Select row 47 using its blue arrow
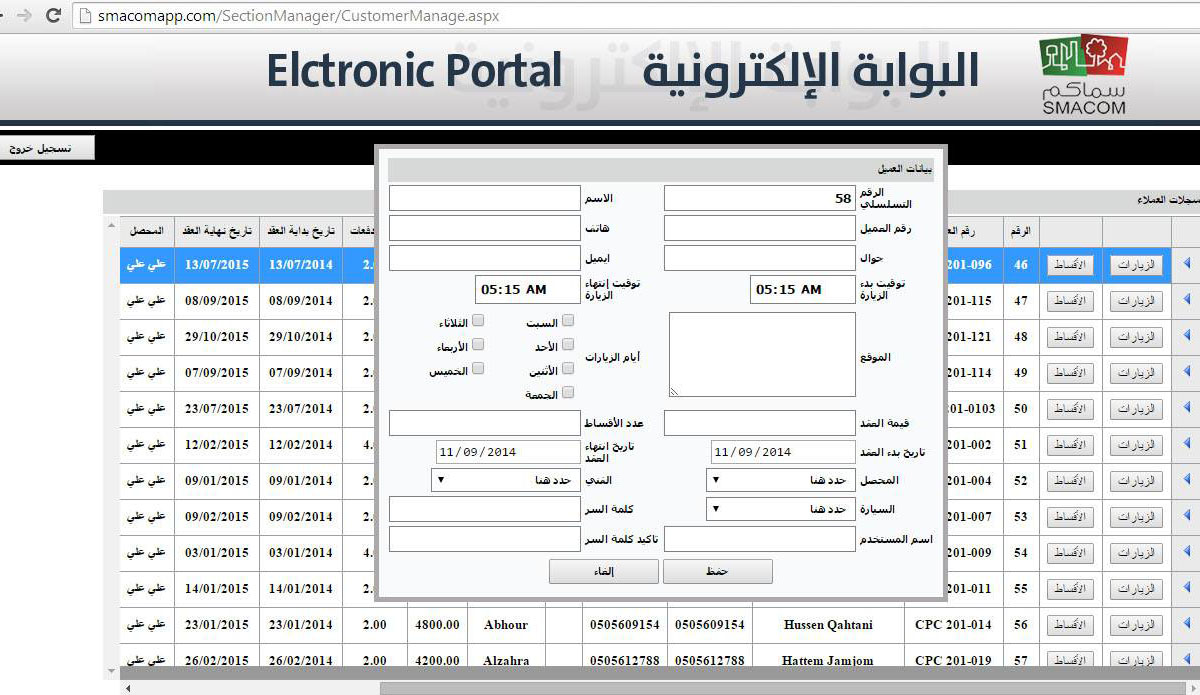Viewport: 1200px width, 695px height. [1187, 300]
